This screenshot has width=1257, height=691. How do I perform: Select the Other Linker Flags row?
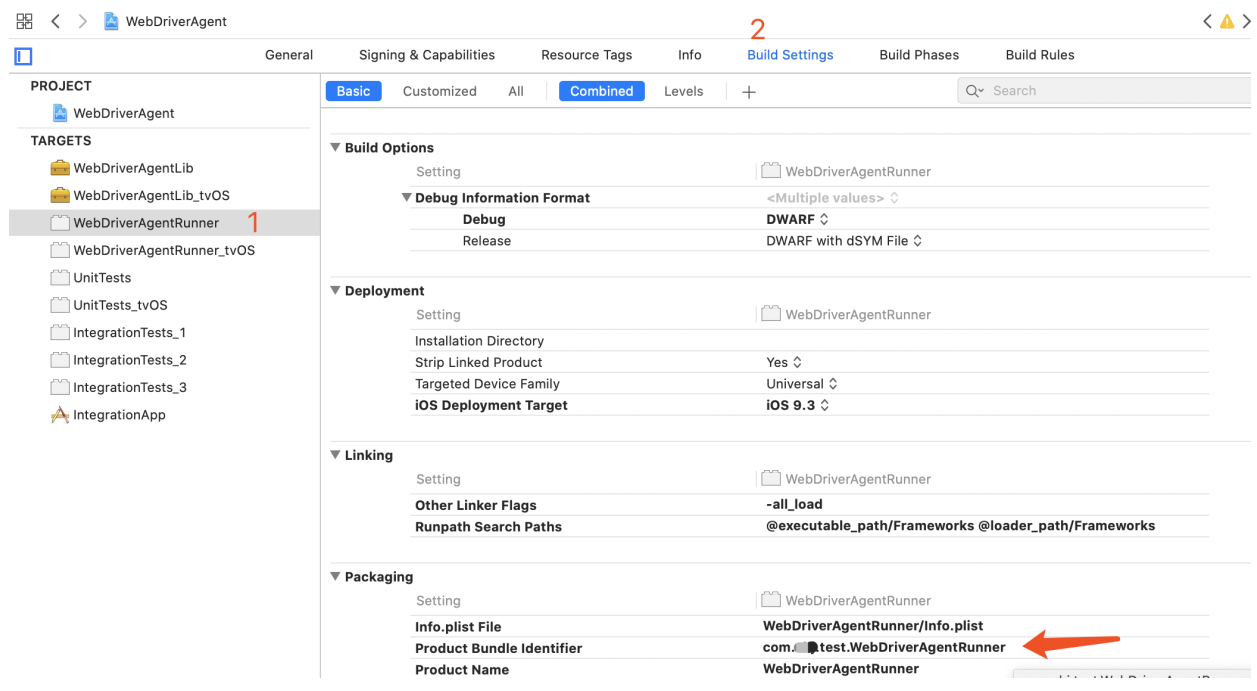tap(809, 505)
